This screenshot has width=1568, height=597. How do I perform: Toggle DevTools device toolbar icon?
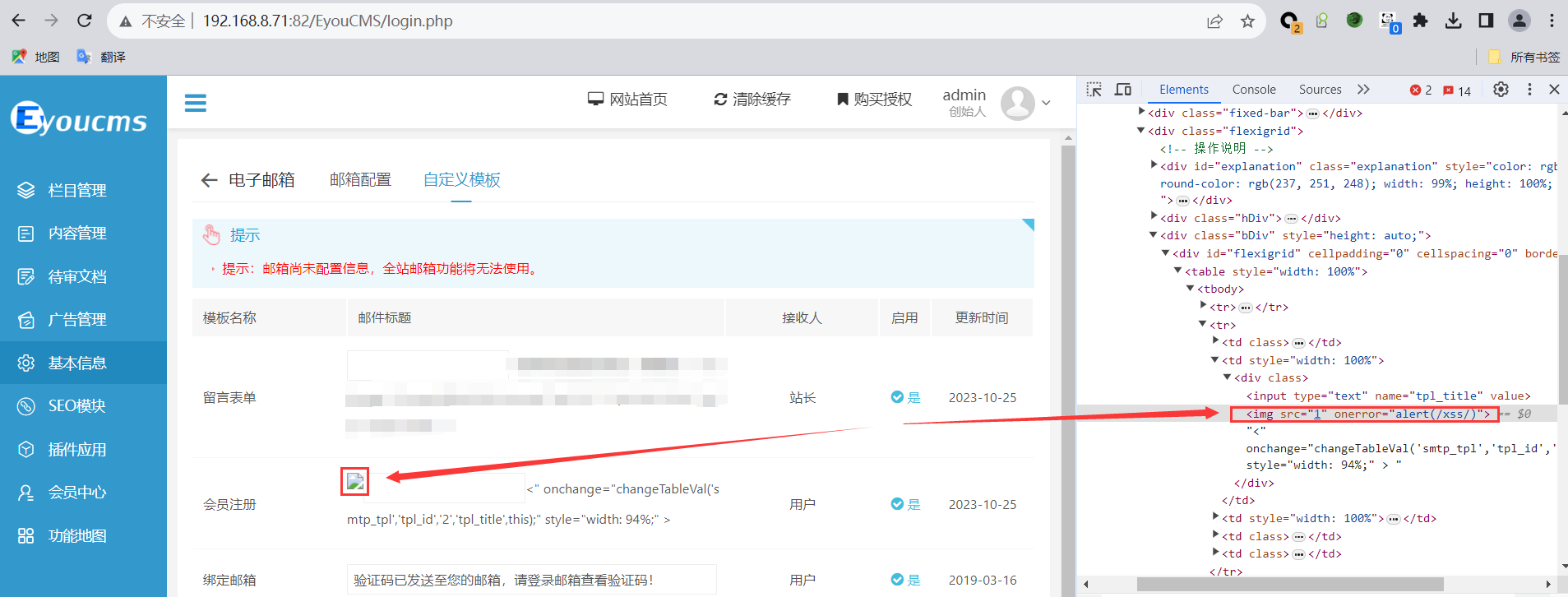point(1123,90)
